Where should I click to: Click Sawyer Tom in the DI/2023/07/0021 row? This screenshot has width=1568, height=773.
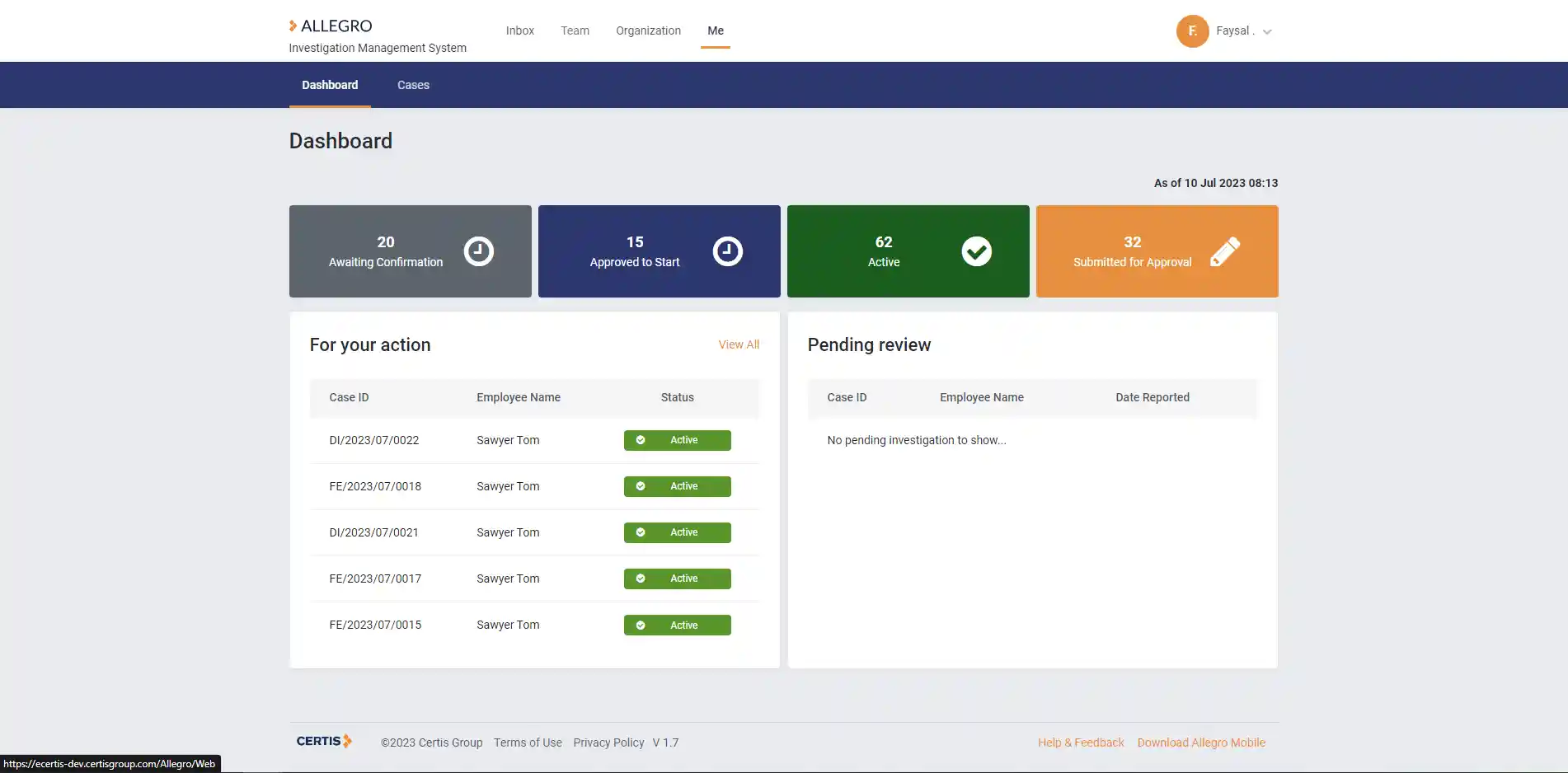(x=508, y=532)
